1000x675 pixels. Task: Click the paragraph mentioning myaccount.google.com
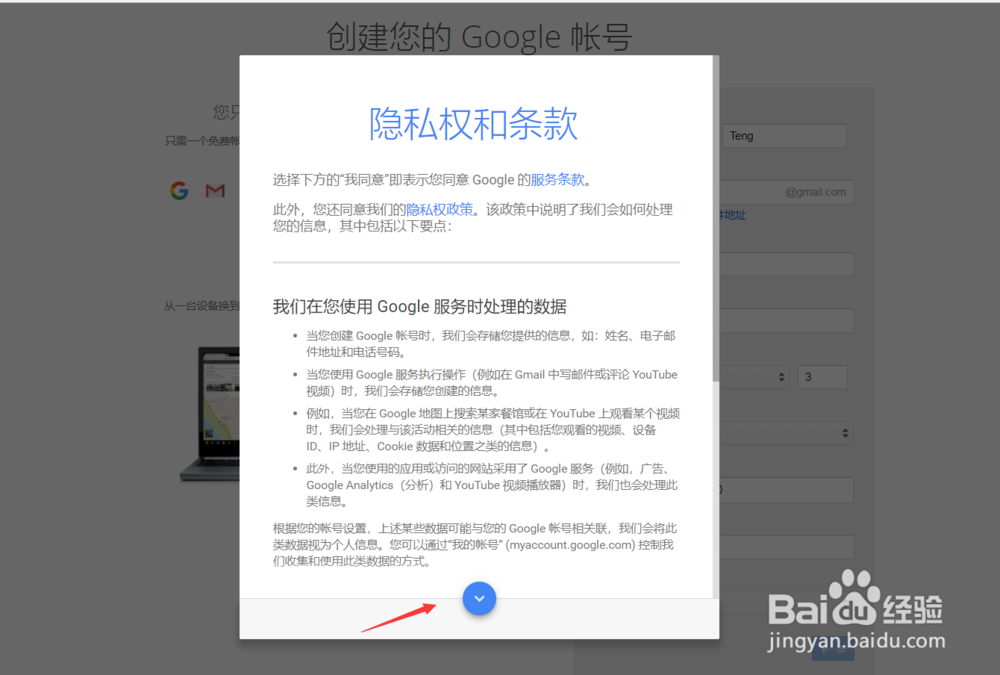pyautogui.click(x=474, y=545)
